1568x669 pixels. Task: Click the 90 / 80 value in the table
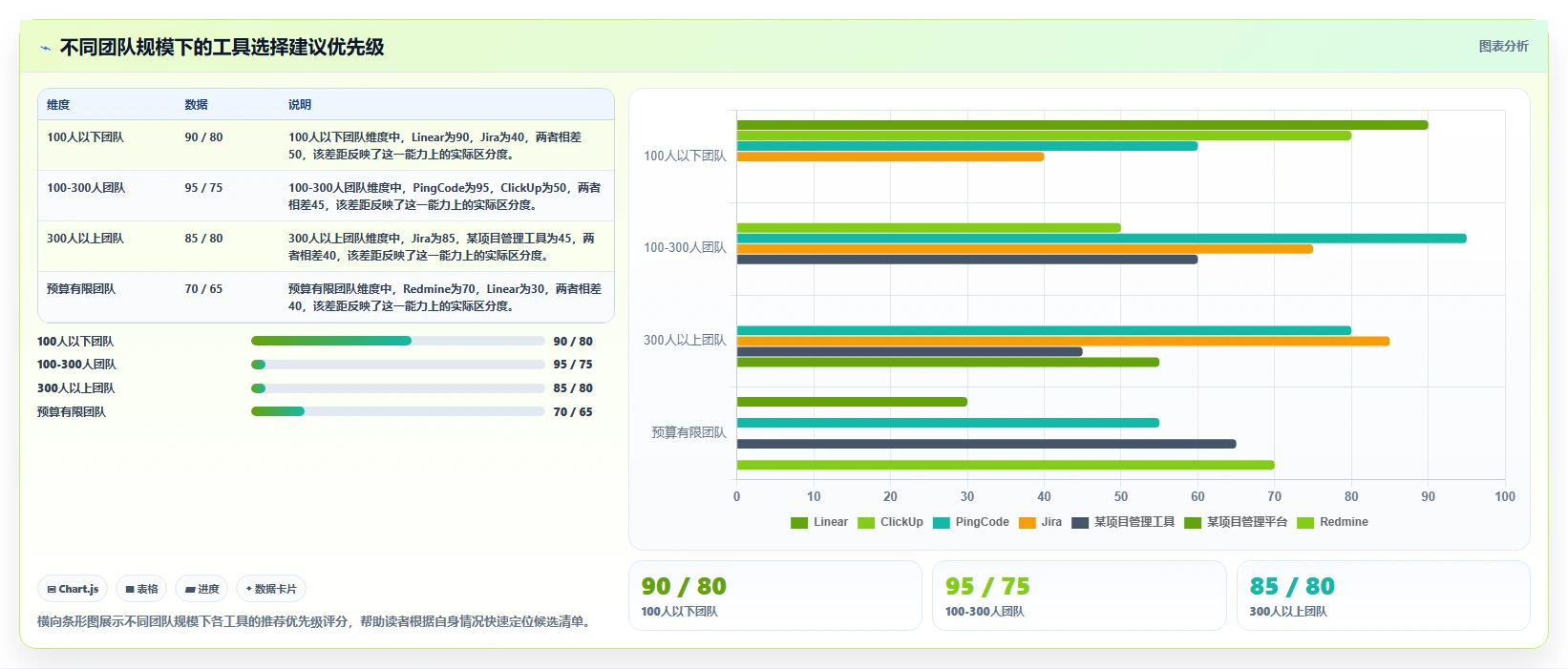pyautogui.click(x=203, y=137)
